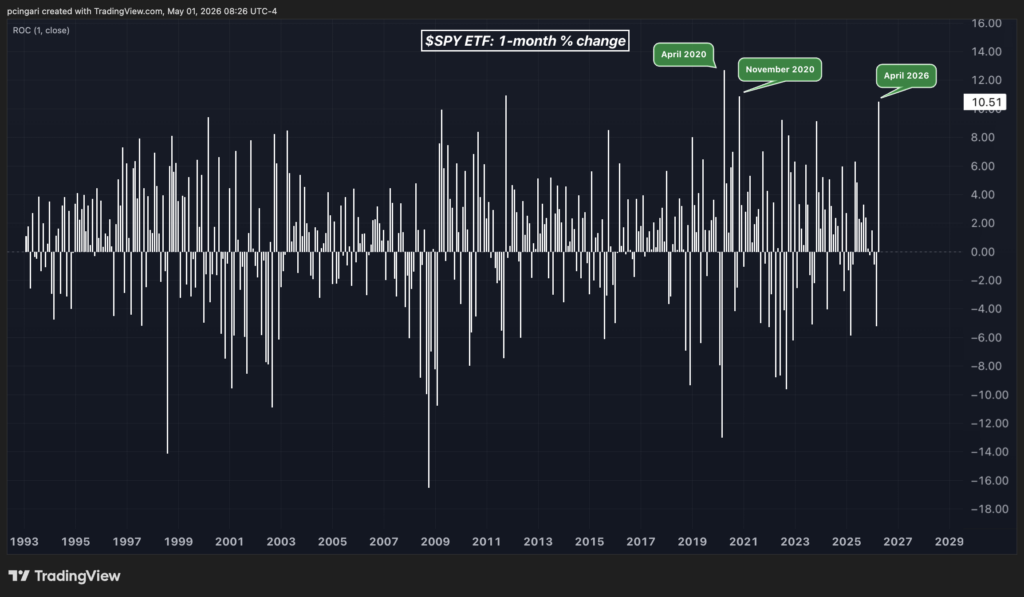The image size is (1024, 597).
Task: Click the 1997 label on time axis
Action: pos(127,541)
